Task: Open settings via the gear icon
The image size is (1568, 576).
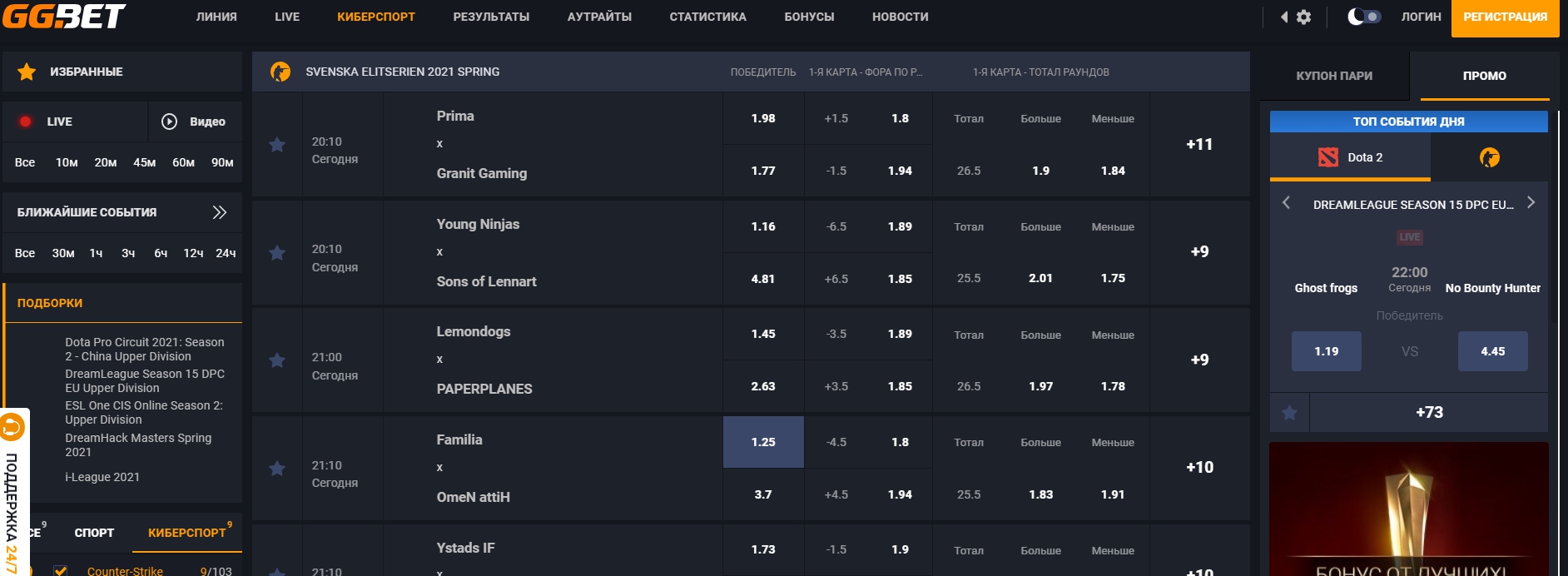Action: coord(1303,17)
